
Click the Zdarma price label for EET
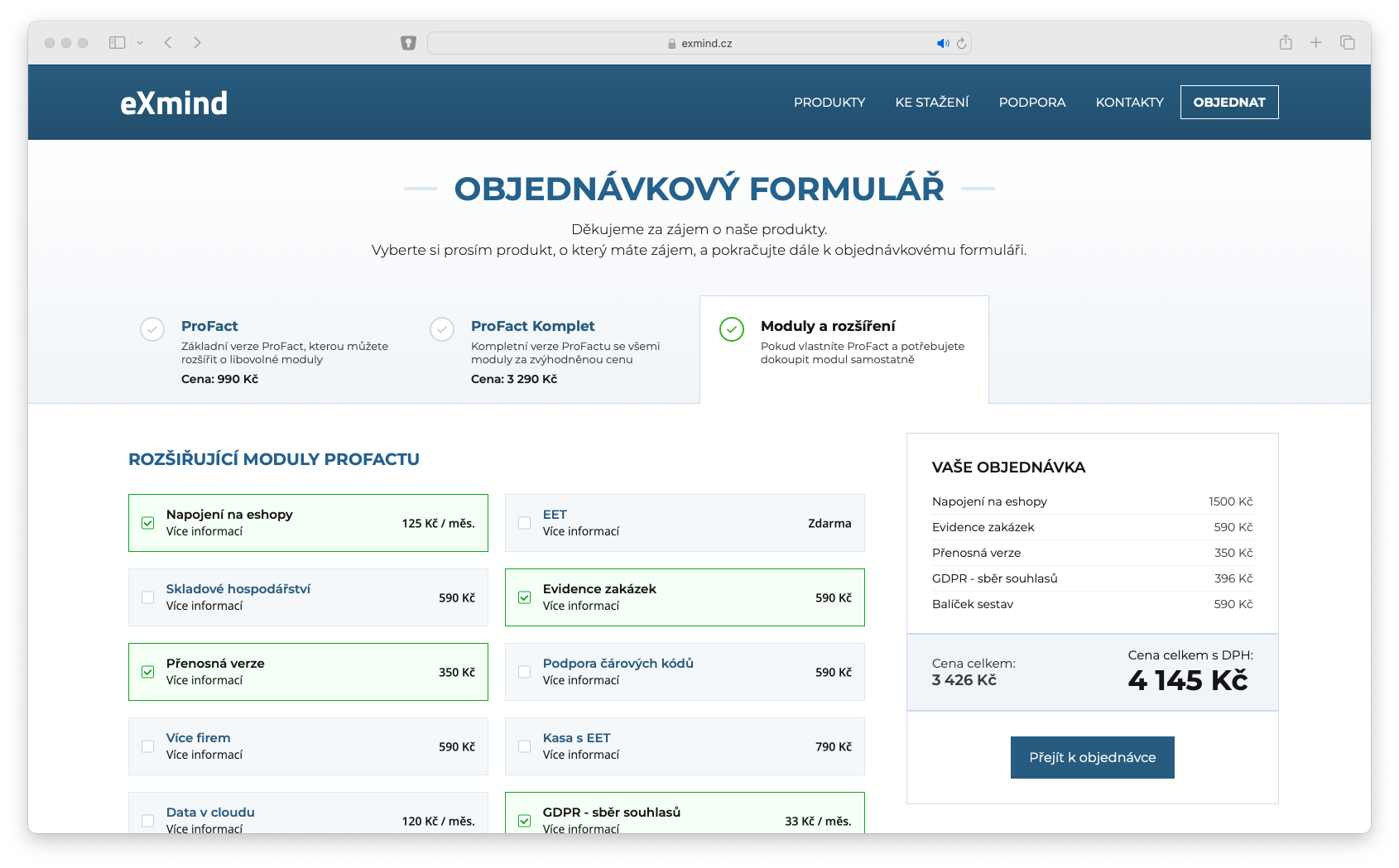829,523
